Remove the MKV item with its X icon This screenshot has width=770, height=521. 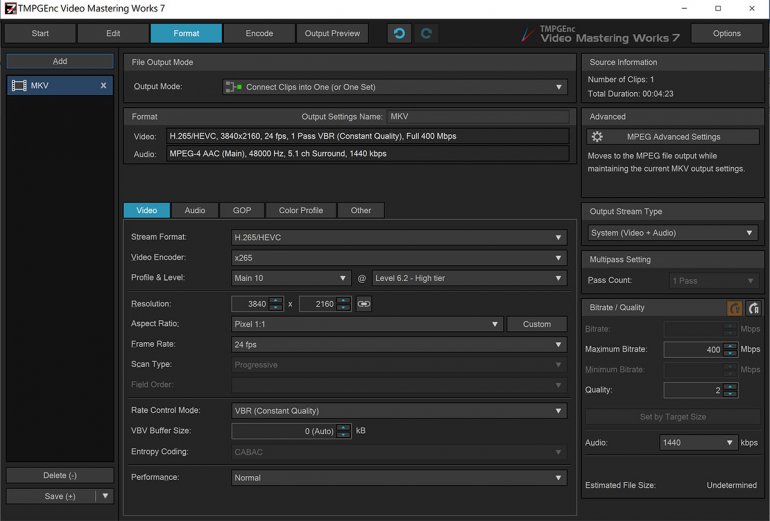(103, 86)
